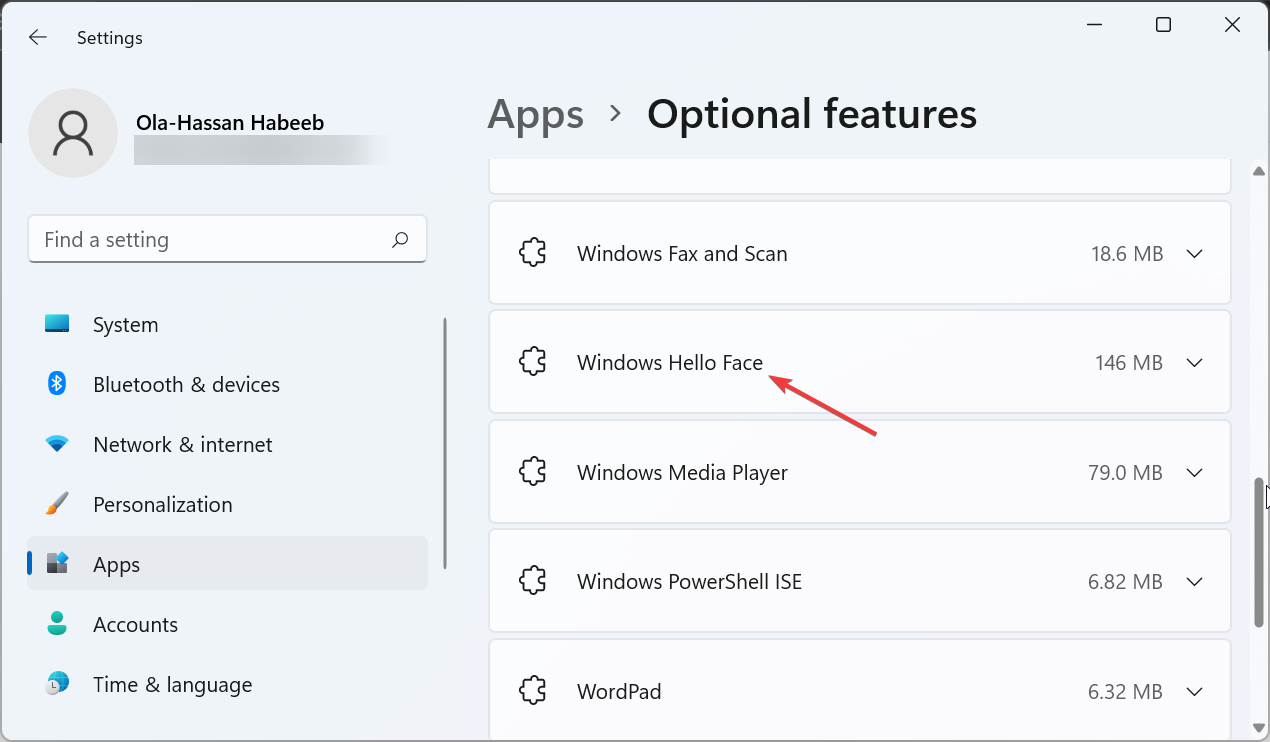Image resolution: width=1270 pixels, height=742 pixels.
Task: Go to Apps via breadcrumb link
Action: (536, 115)
